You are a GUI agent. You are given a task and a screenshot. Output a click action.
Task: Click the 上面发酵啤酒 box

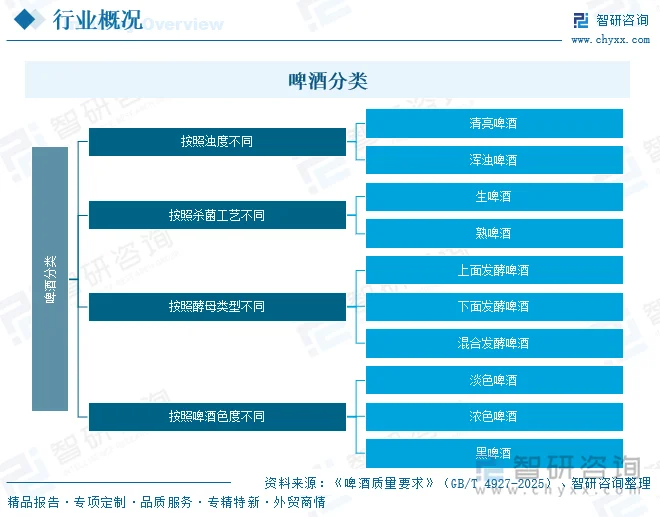click(494, 270)
